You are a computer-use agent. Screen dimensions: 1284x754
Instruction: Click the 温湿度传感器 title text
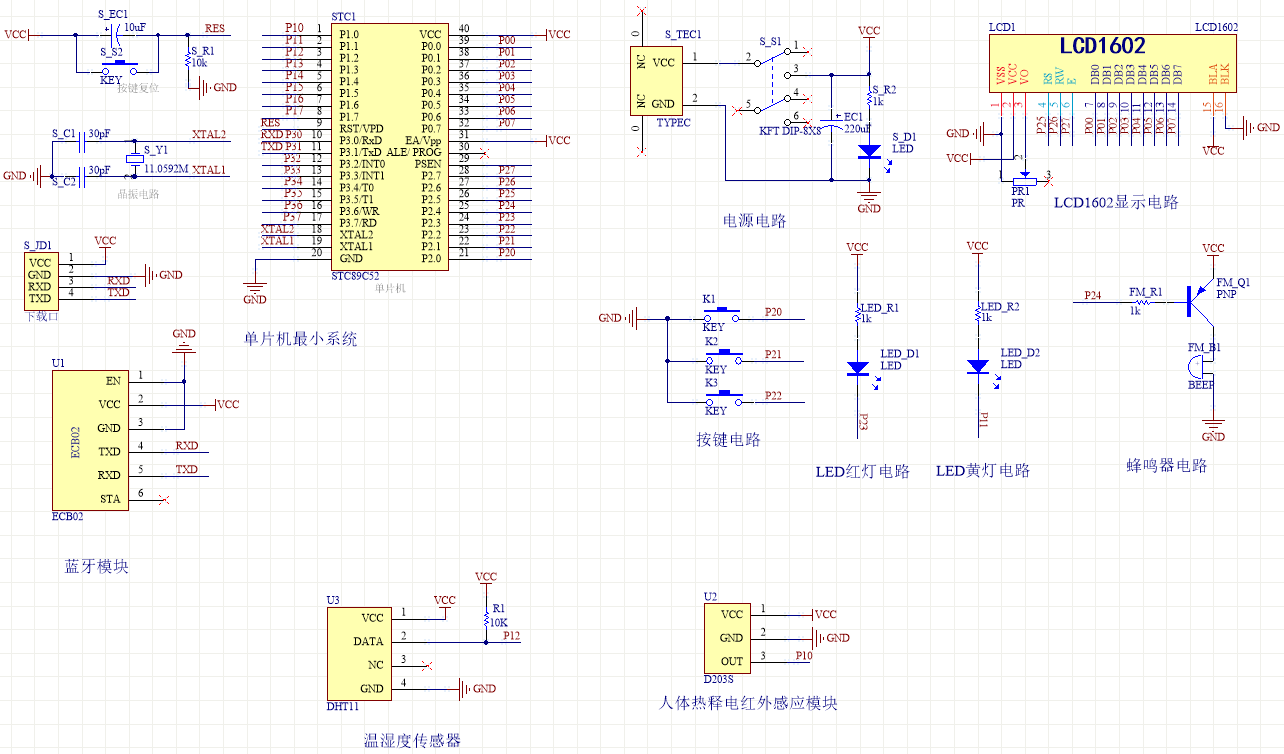click(x=412, y=741)
